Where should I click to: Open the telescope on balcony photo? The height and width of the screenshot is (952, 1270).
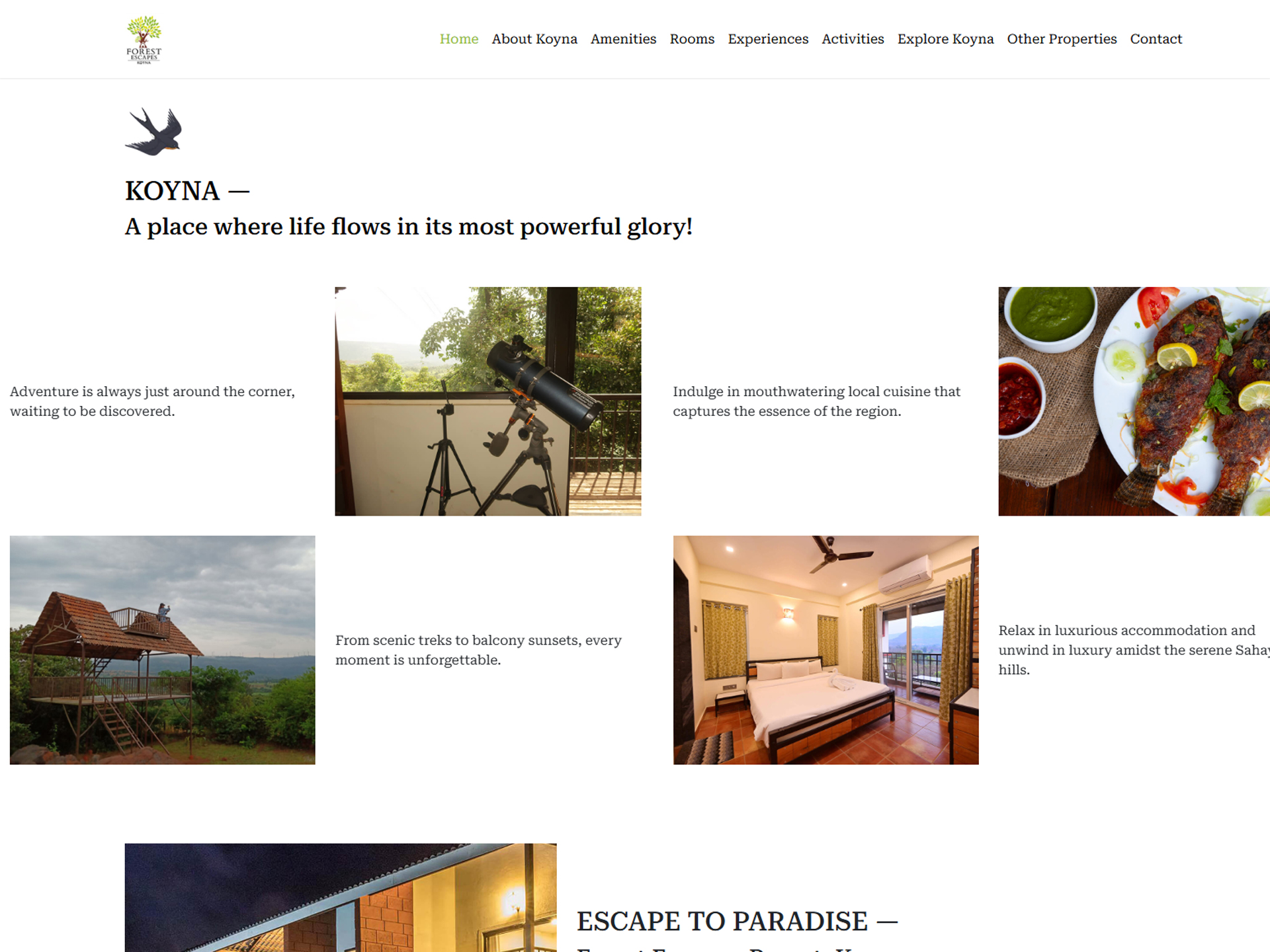coord(488,401)
